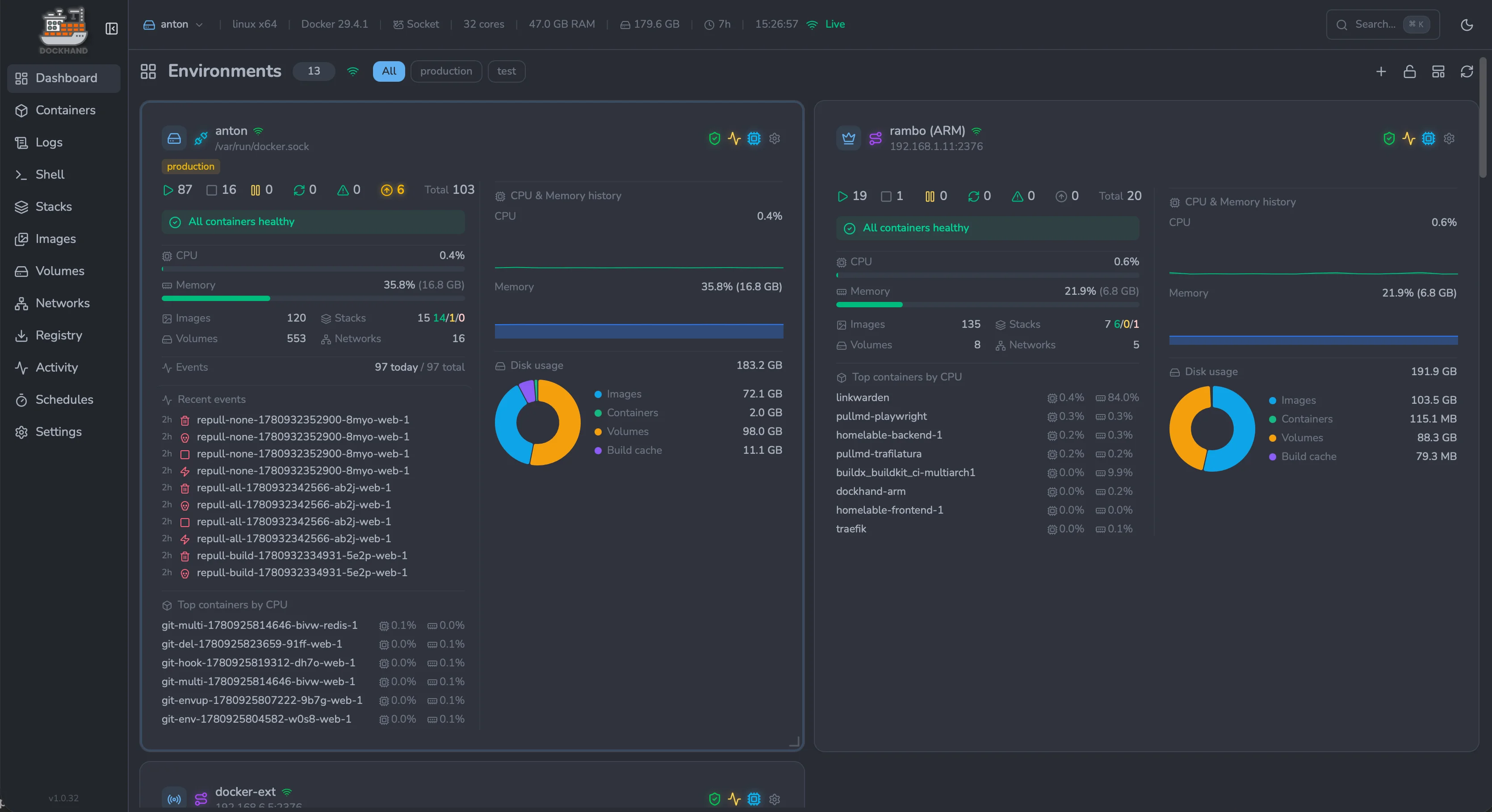
Task: Click the anton Memory usage bar
Action: pos(313,299)
